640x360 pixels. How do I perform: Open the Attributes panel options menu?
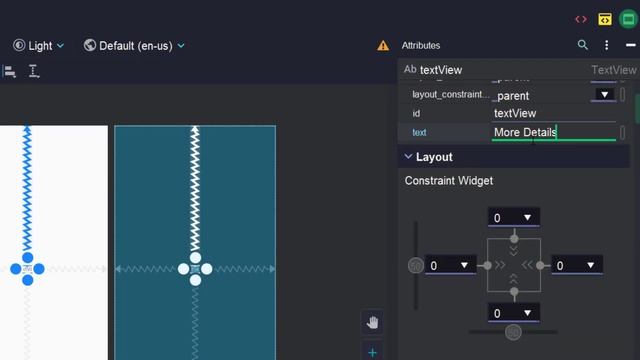coord(607,45)
